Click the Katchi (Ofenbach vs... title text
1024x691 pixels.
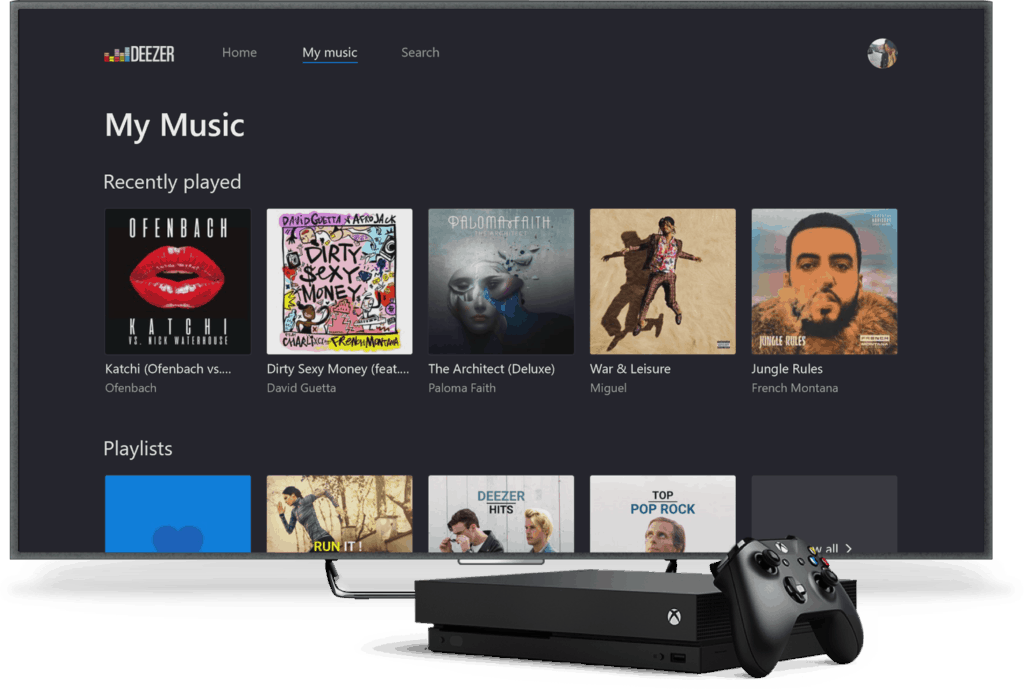click(168, 369)
